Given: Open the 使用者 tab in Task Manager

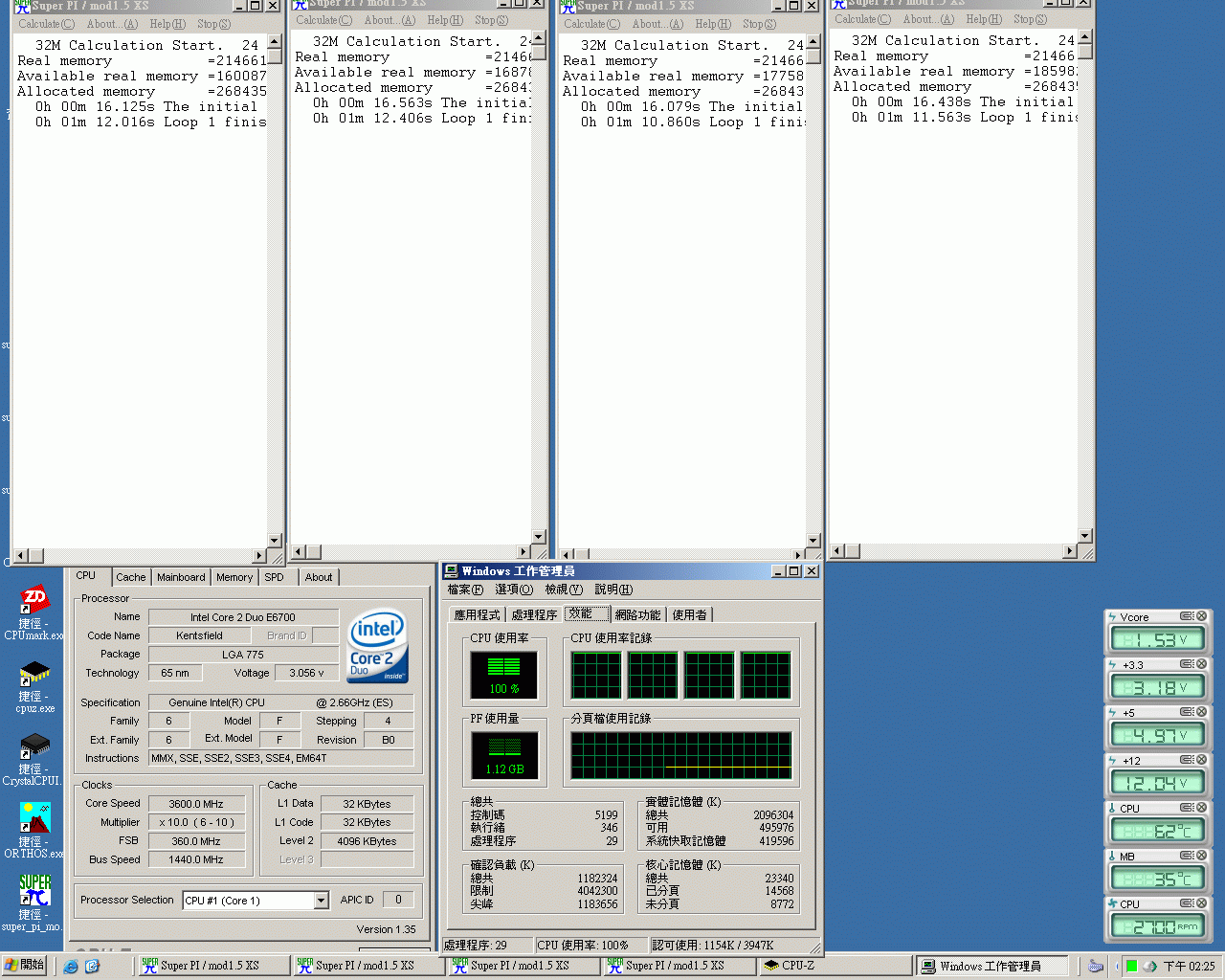Looking at the screenshot, I should 690,614.
